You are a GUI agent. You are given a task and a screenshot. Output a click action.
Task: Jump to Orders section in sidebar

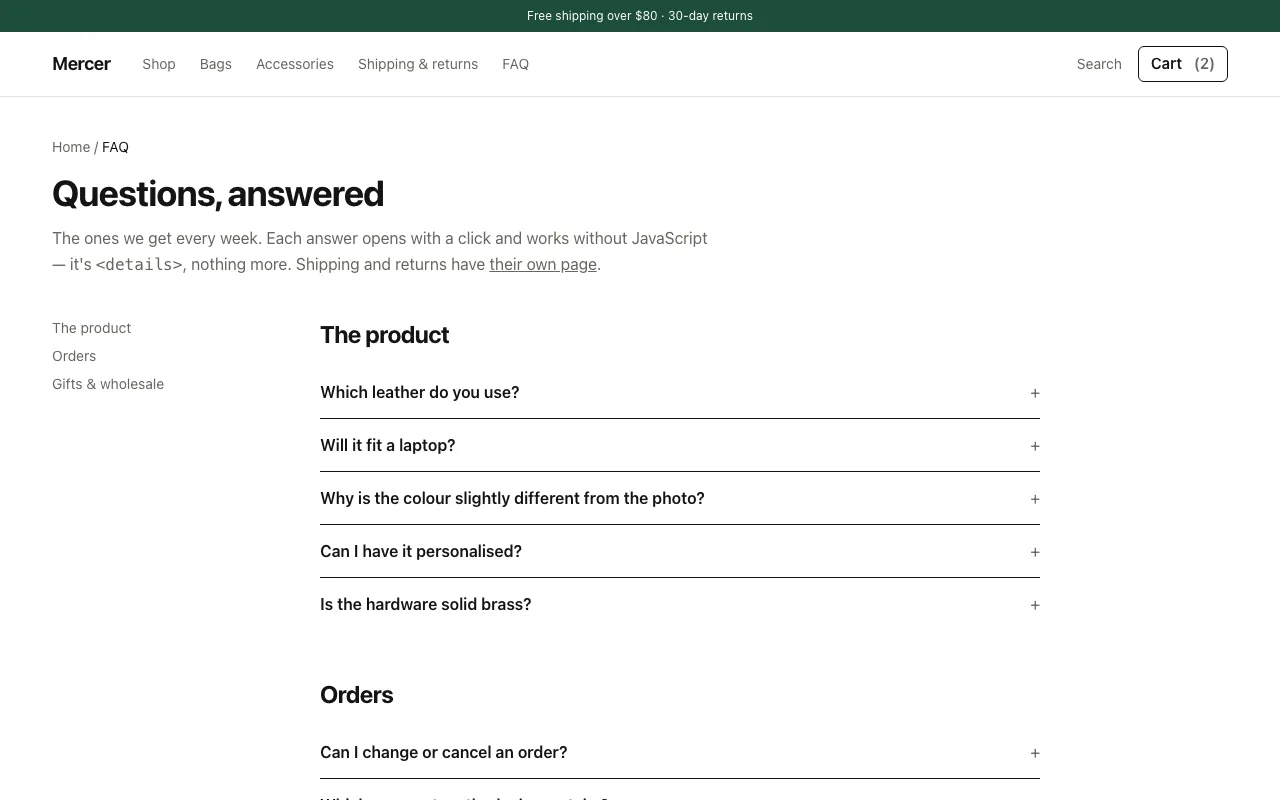pyautogui.click(x=74, y=356)
